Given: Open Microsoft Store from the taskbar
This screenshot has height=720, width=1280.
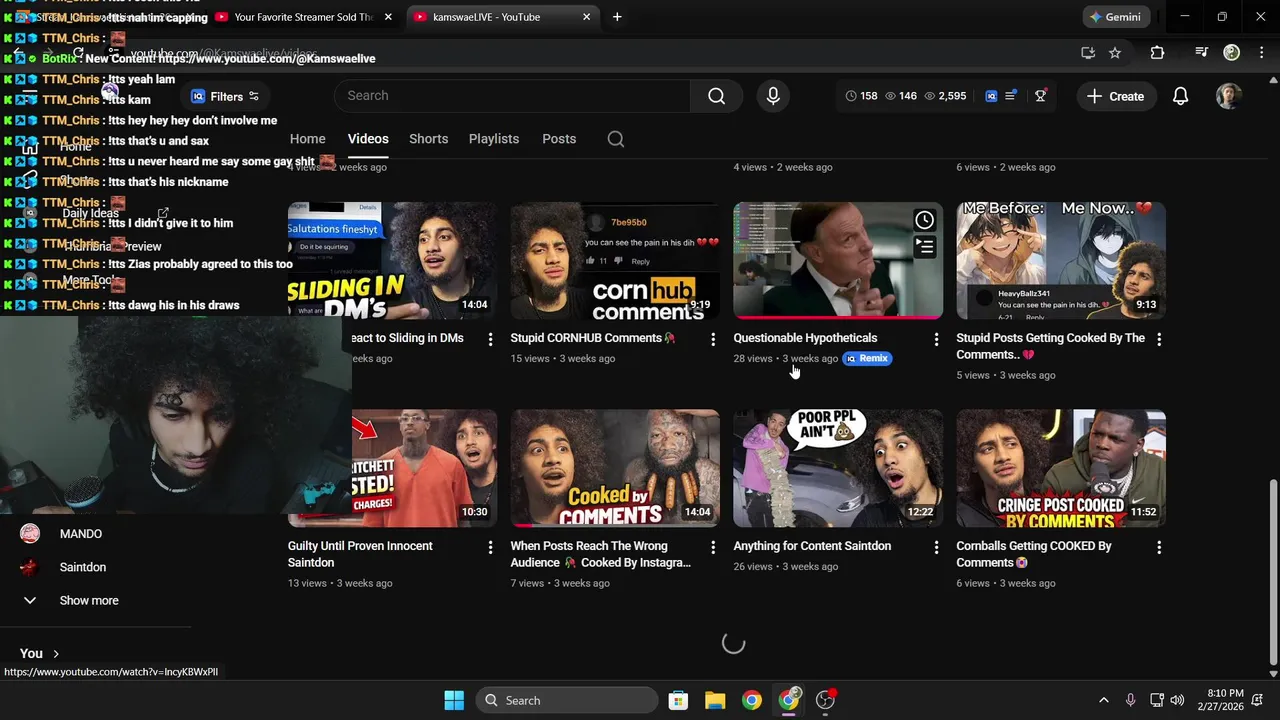Looking at the screenshot, I should pyautogui.click(x=678, y=700).
